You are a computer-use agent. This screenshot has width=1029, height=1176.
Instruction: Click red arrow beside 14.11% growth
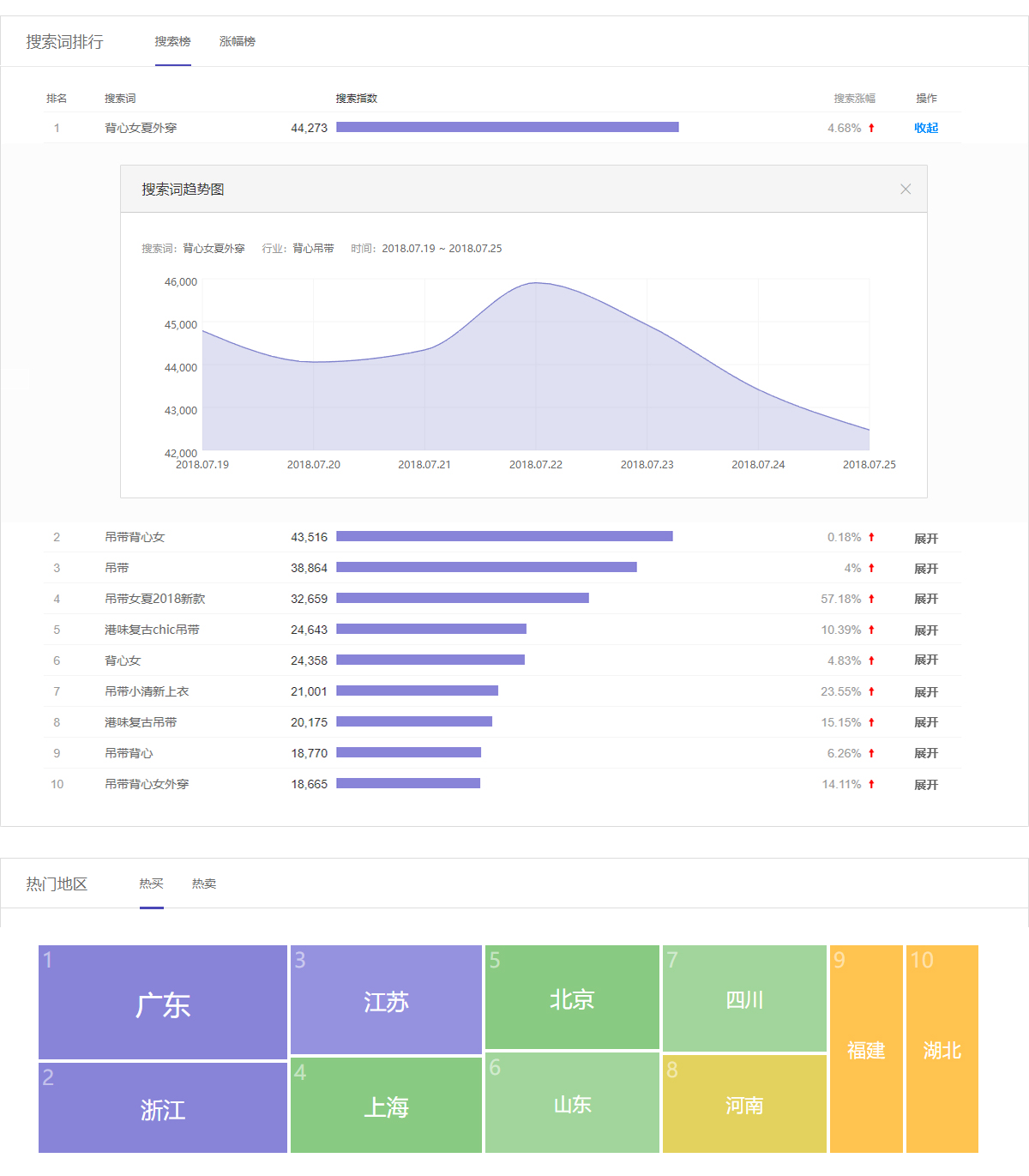pyautogui.click(x=871, y=784)
